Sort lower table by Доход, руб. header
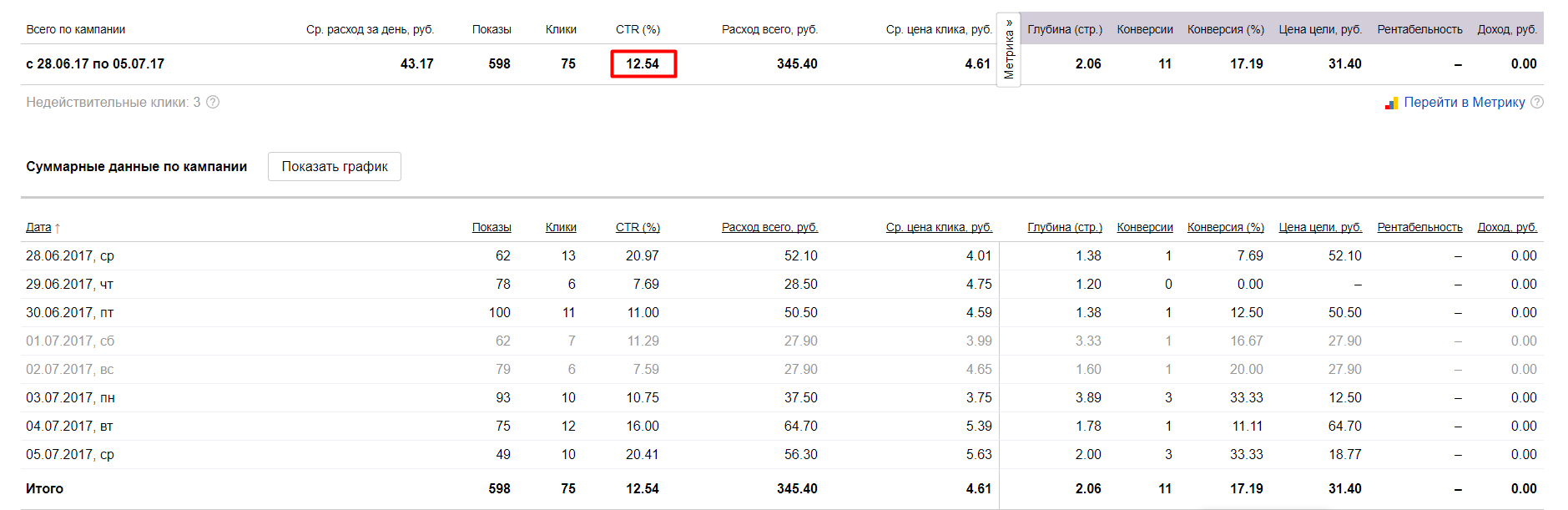Viewport: 1568px width, 510px height. click(x=1507, y=227)
